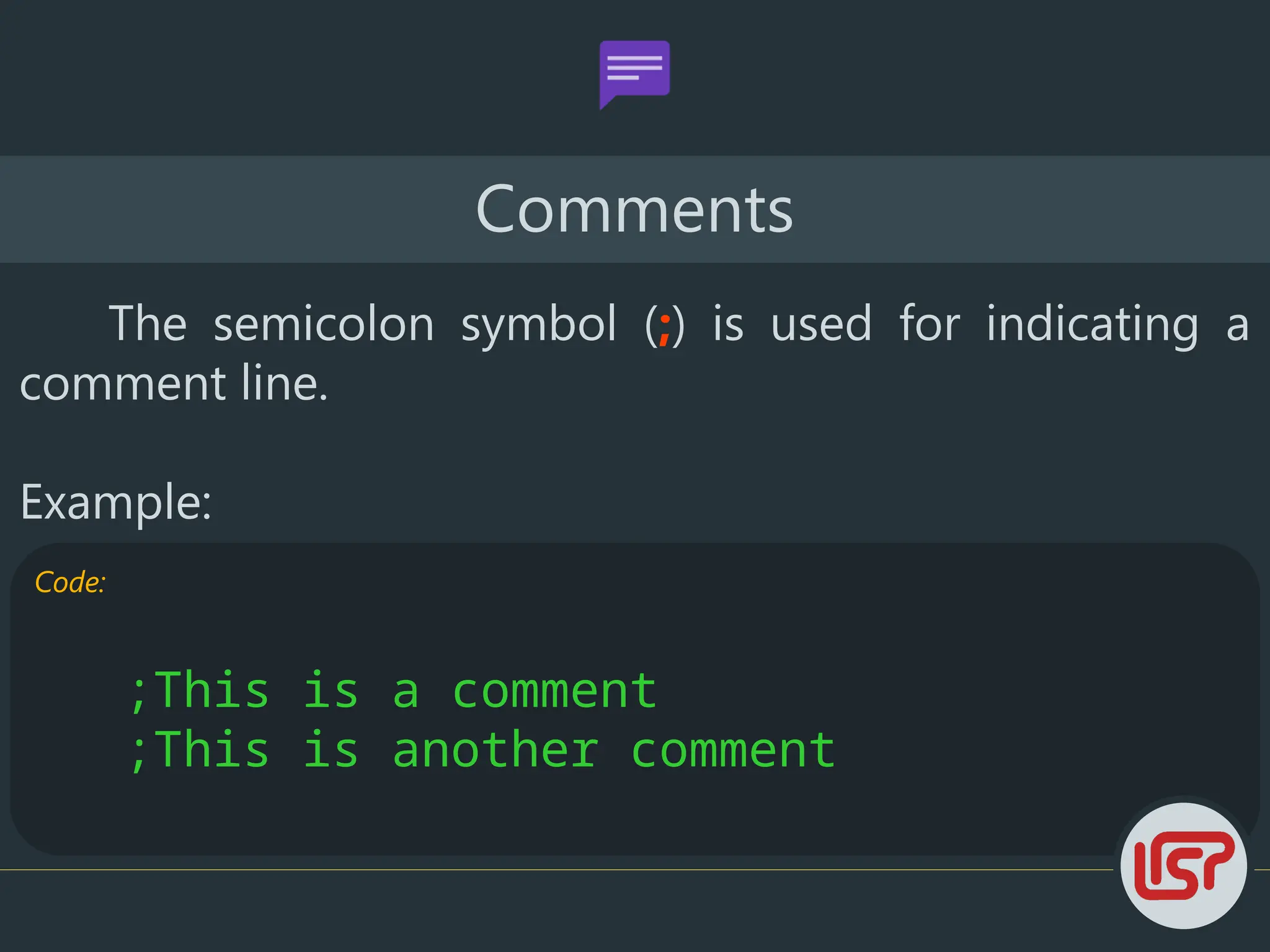Click the leading semicolon of second code line
This screenshot has height=952, width=1270.
[x=139, y=752]
